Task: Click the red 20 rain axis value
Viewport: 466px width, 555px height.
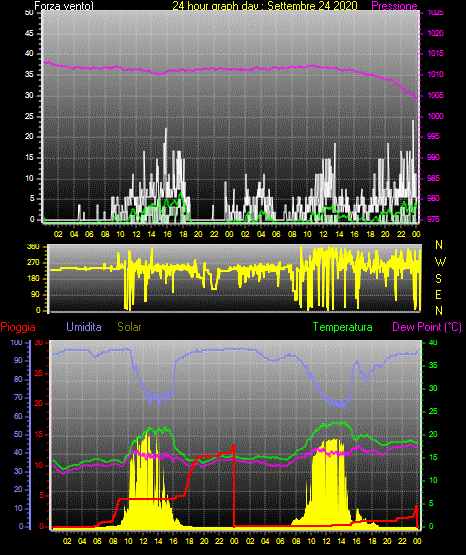Action: [x=39, y=404]
